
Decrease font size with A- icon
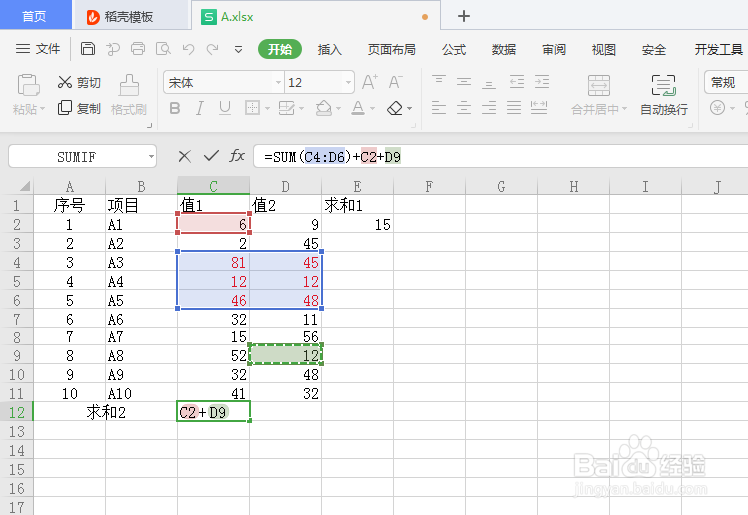[x=395, y=82]
